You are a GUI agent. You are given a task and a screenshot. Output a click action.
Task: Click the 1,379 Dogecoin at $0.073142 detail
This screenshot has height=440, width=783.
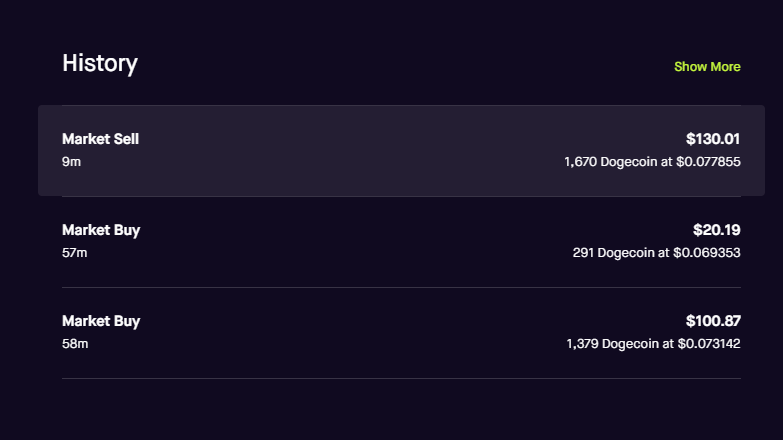pyautogui.click(x=653, y=344)
